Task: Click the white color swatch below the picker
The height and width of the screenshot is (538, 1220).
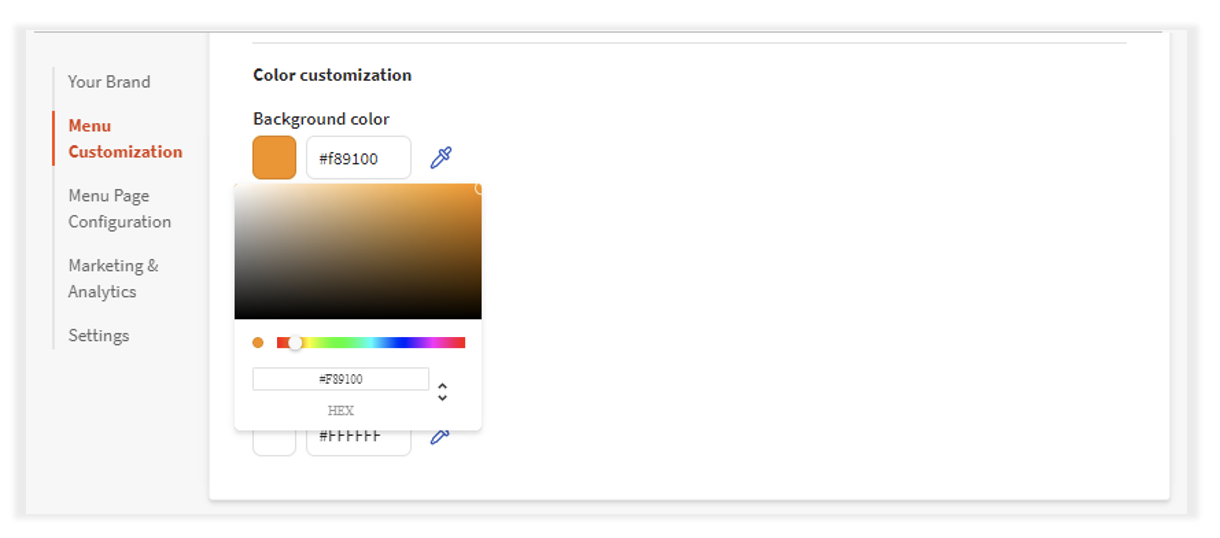Action: [274, 442]
